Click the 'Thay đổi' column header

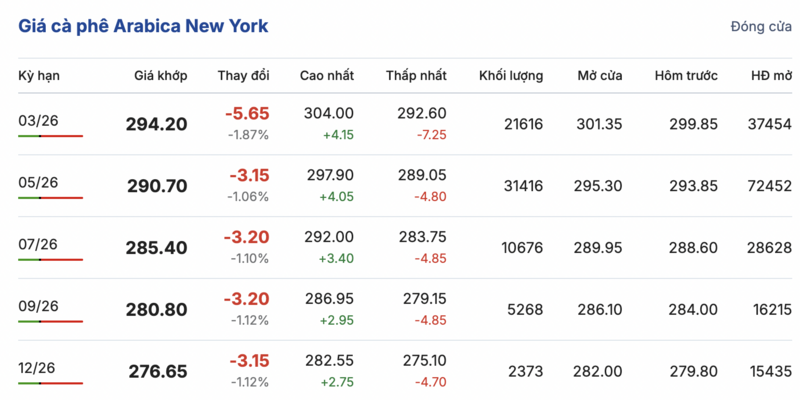243,76
